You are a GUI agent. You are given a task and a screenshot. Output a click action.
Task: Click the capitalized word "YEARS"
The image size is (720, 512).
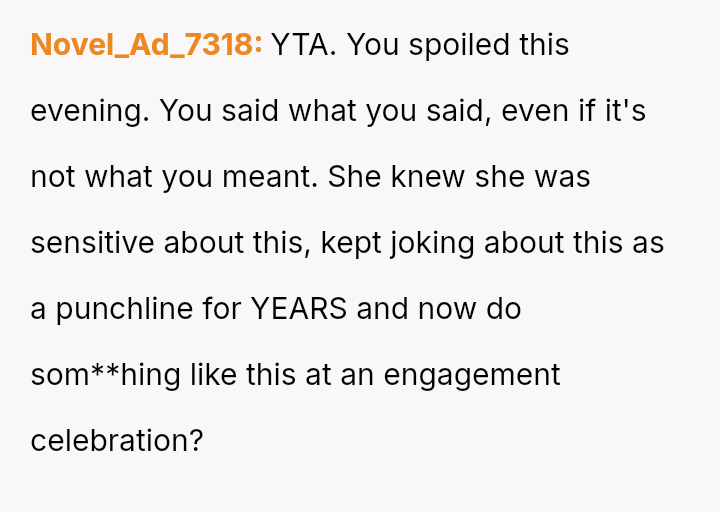298,308
